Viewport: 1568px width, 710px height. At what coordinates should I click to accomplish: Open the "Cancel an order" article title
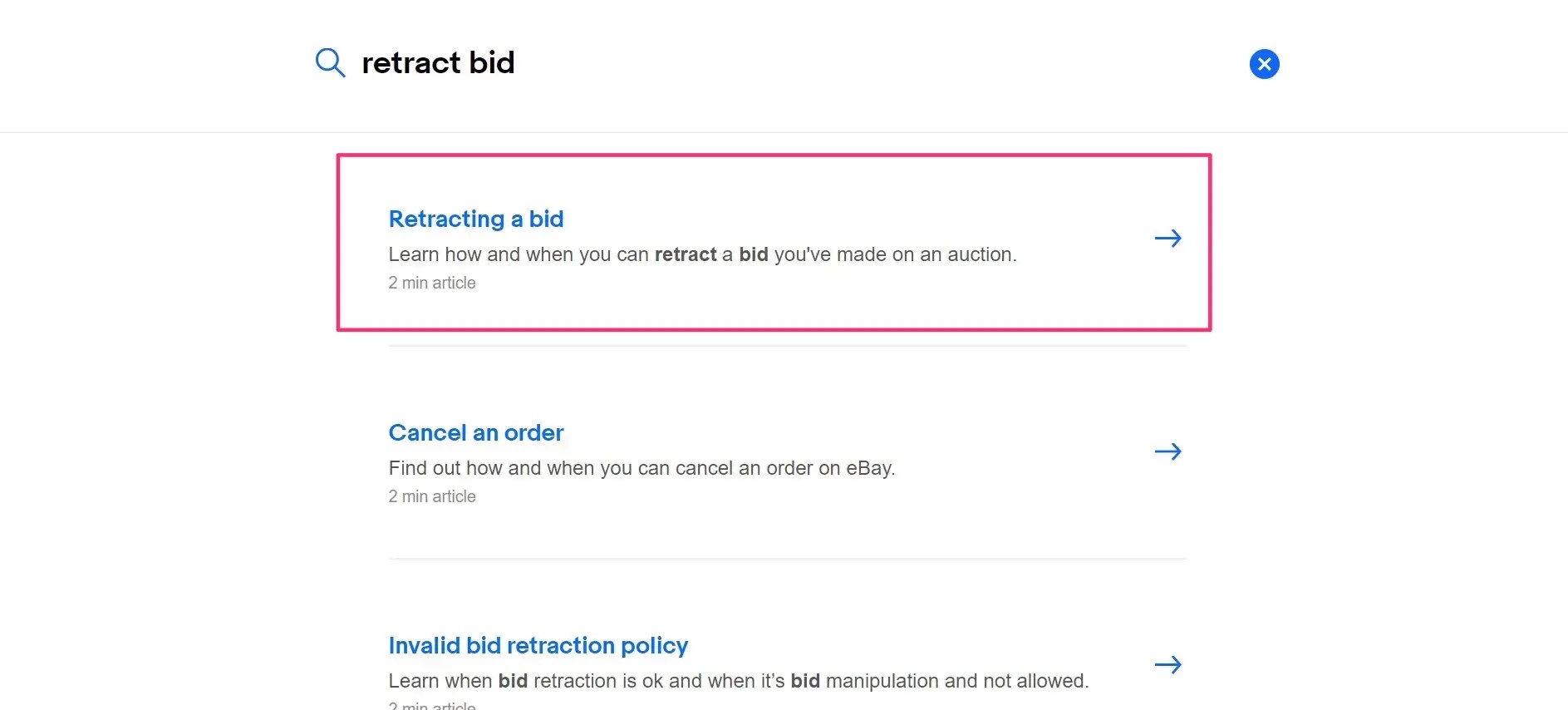coord(476,432)
